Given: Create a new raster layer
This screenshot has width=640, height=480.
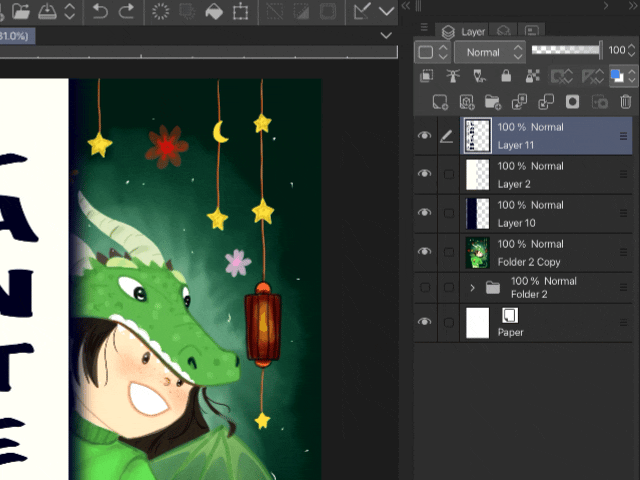Looking at the screenshot, I should click(x=440, y=102).
